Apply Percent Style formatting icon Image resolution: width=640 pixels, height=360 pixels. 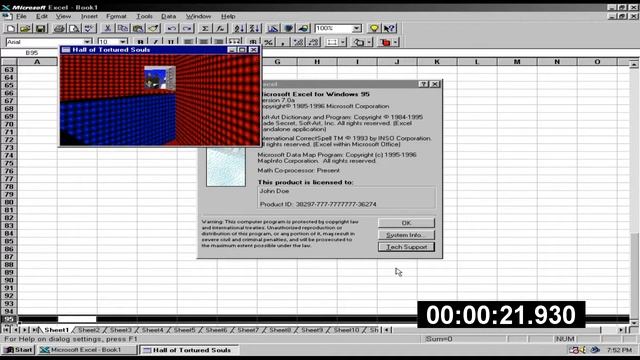[268, 42]
